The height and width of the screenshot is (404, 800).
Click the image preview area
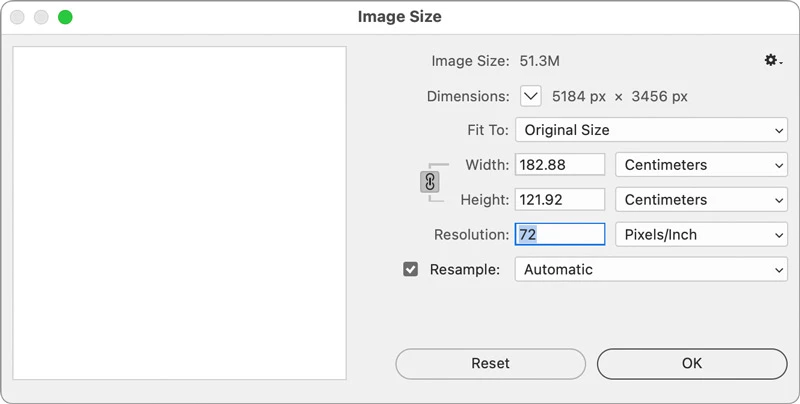coord(180,212)
